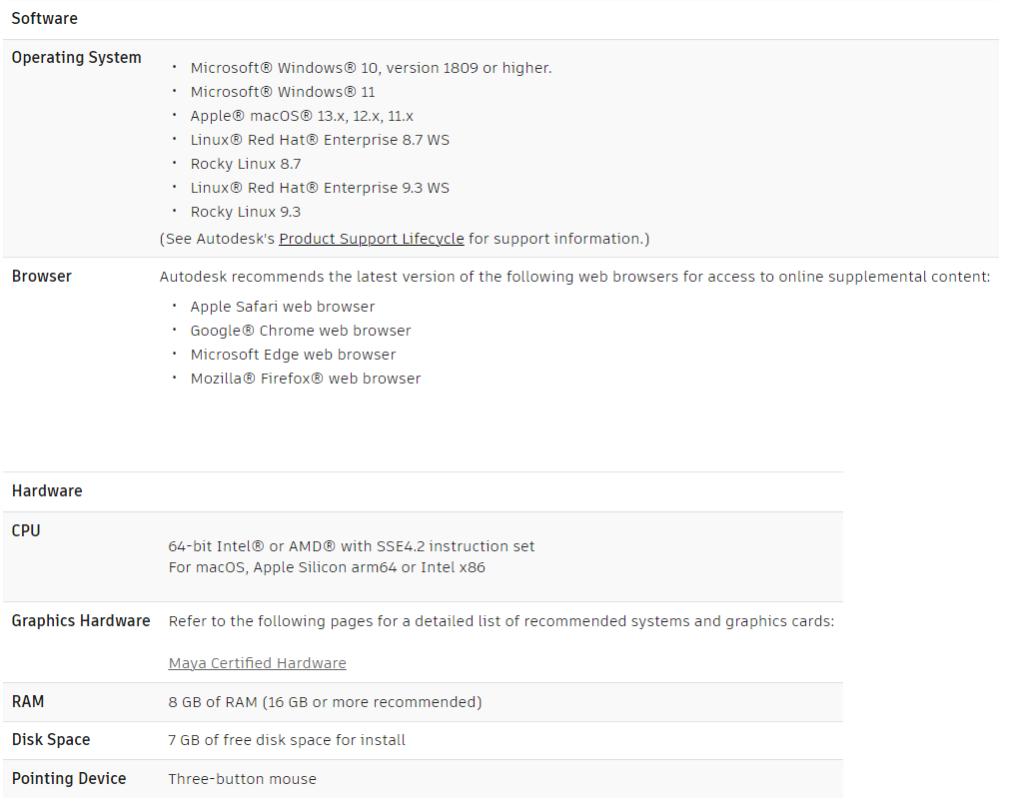Click the CPU row label
This screenshot has width=1020, height=809.
pos(27,531)
